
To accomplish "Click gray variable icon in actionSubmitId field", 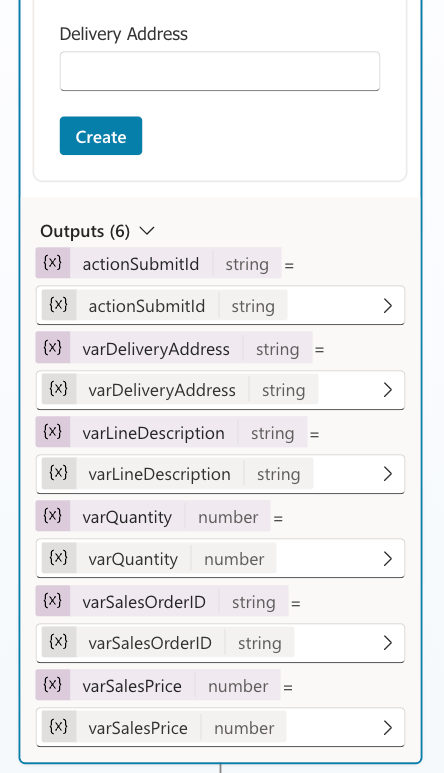I will (59, 305).
